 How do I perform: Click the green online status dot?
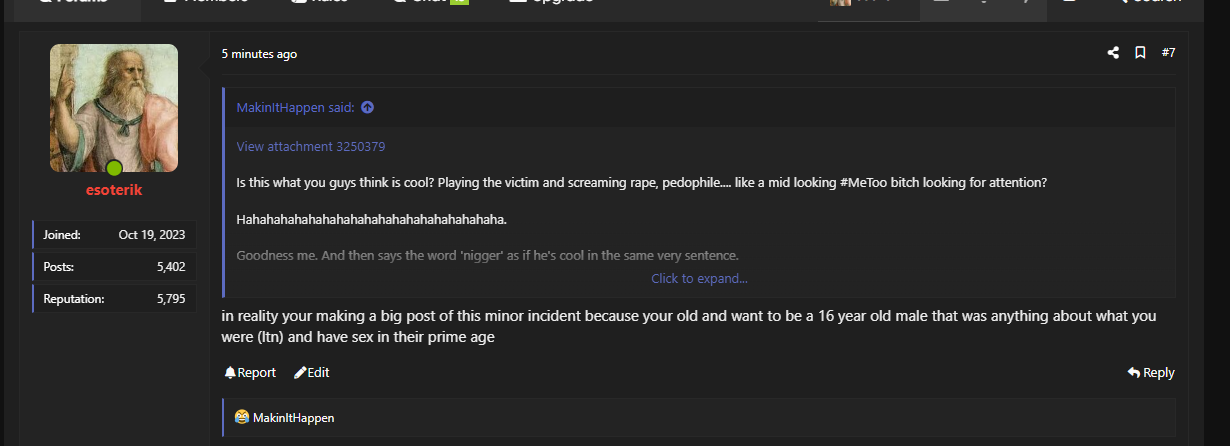pos(114,168)
